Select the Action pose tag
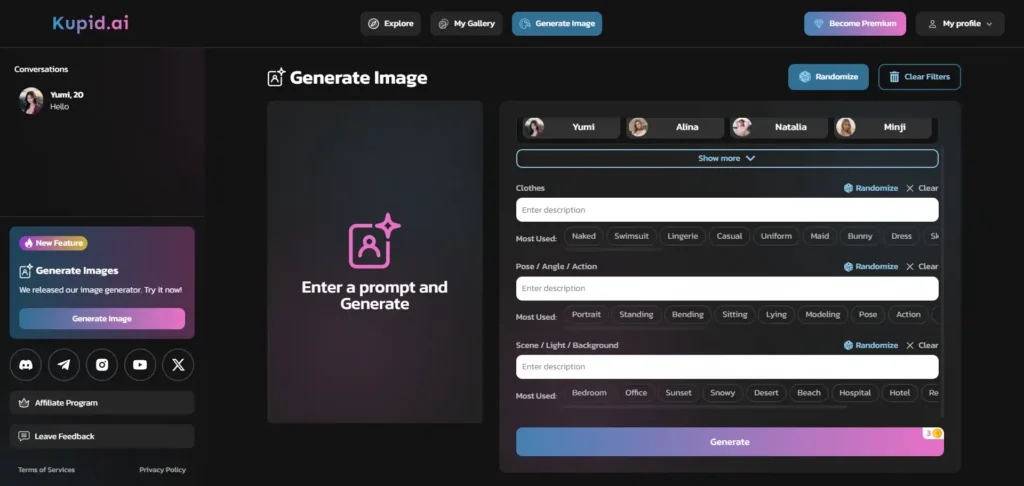1024x486 pixels. coord(908,315)
